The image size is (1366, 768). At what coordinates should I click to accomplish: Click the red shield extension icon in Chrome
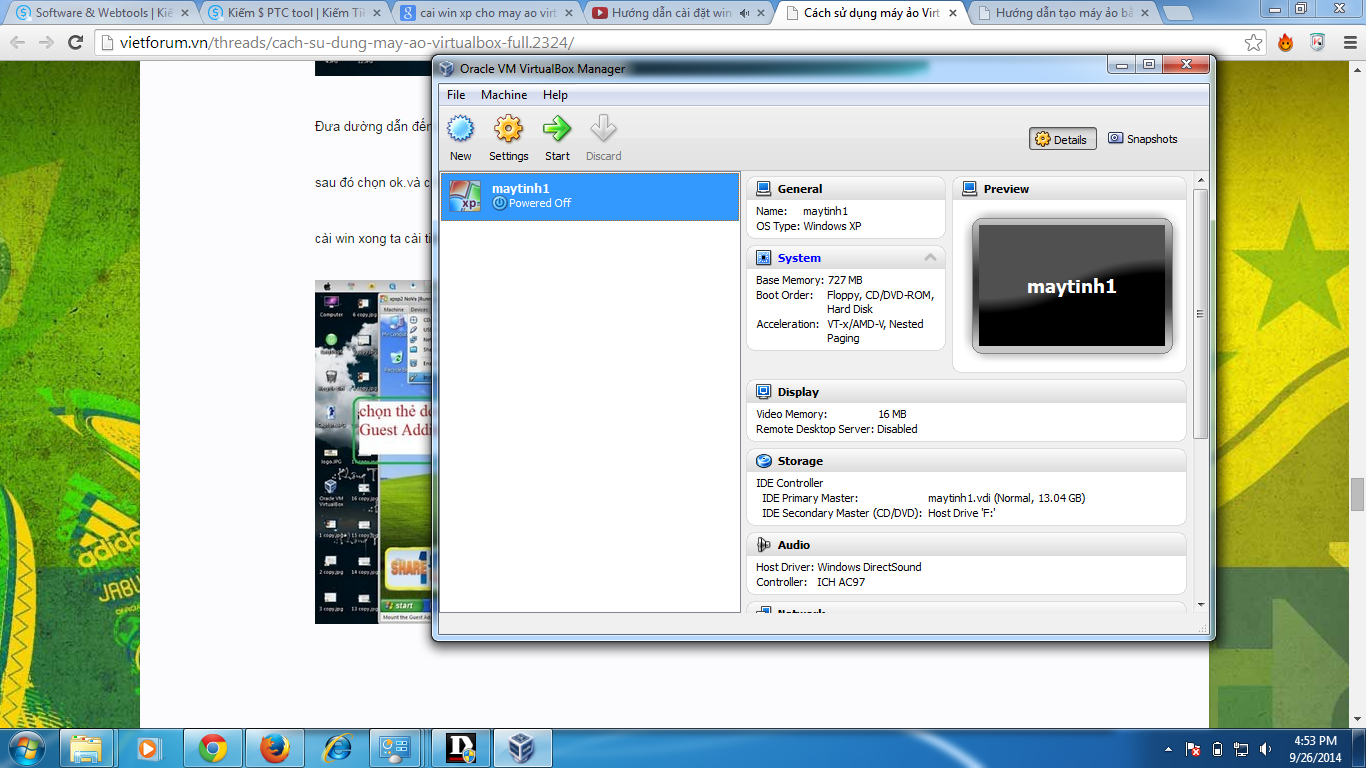click(x=1317, y=42)
